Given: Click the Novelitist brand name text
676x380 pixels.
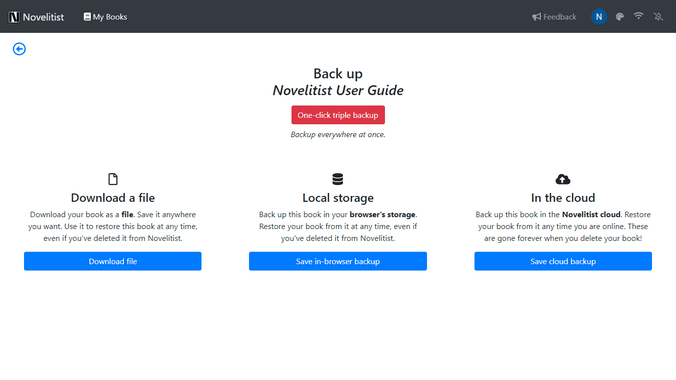Looking at the screenshot, I should [43, 17].
